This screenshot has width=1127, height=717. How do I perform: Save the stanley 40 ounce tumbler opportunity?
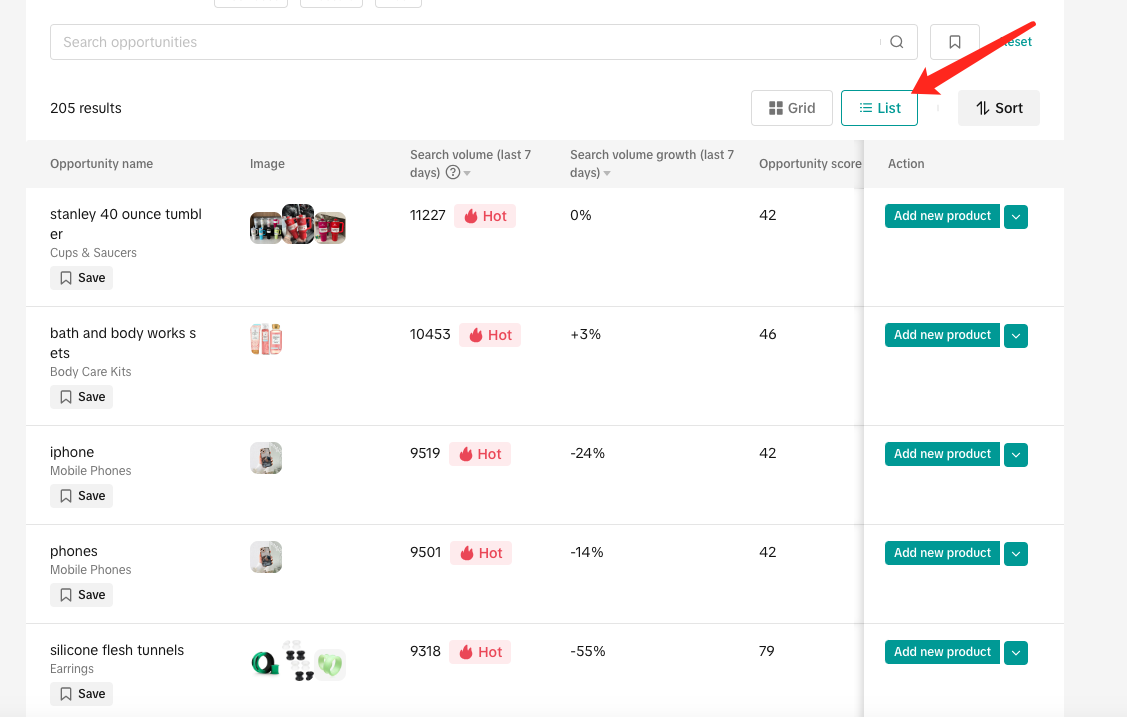[82, 278]
